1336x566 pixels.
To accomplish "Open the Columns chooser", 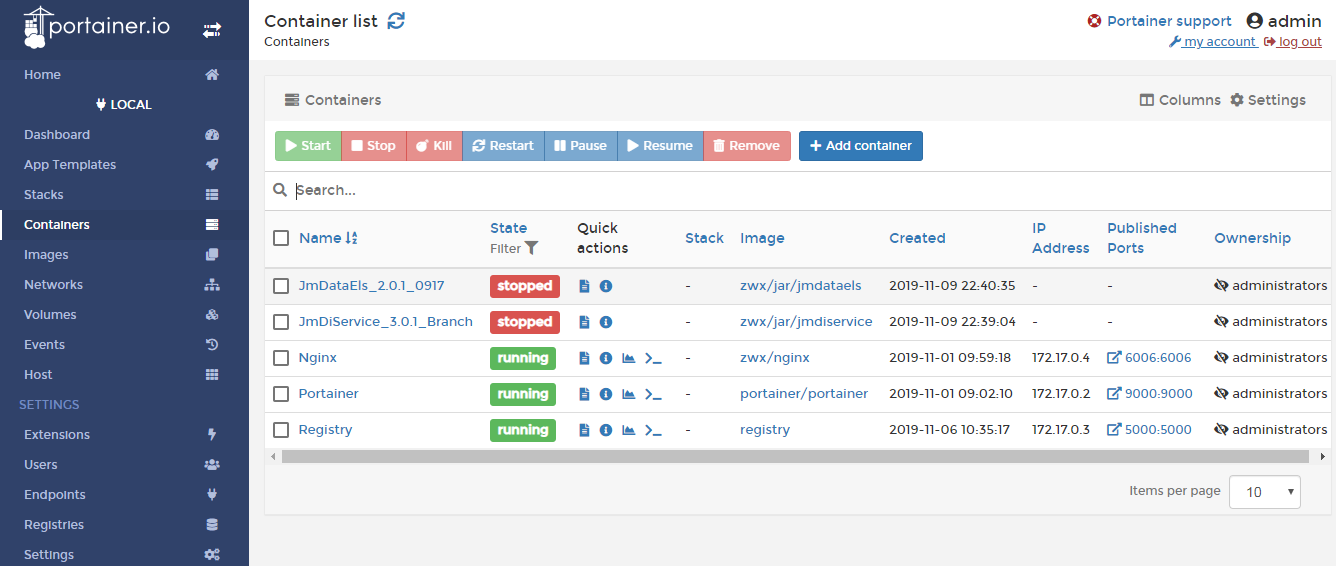I will click(1180, 100).
